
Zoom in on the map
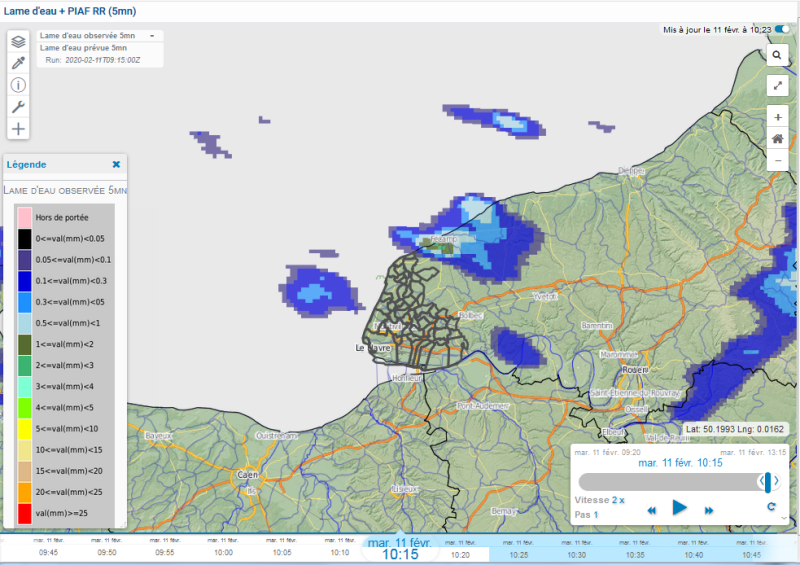pos(778,117)
